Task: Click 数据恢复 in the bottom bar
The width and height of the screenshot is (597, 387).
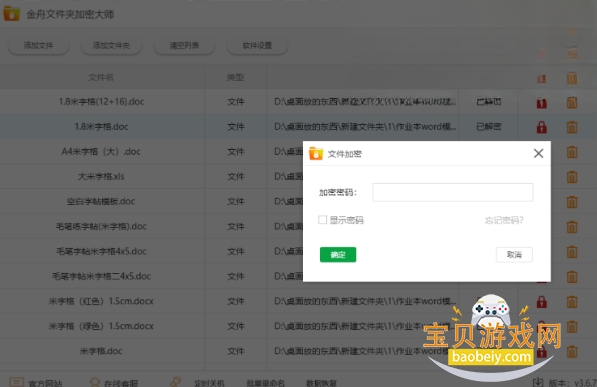Action: pyautogui.click(x=321, y=383)
